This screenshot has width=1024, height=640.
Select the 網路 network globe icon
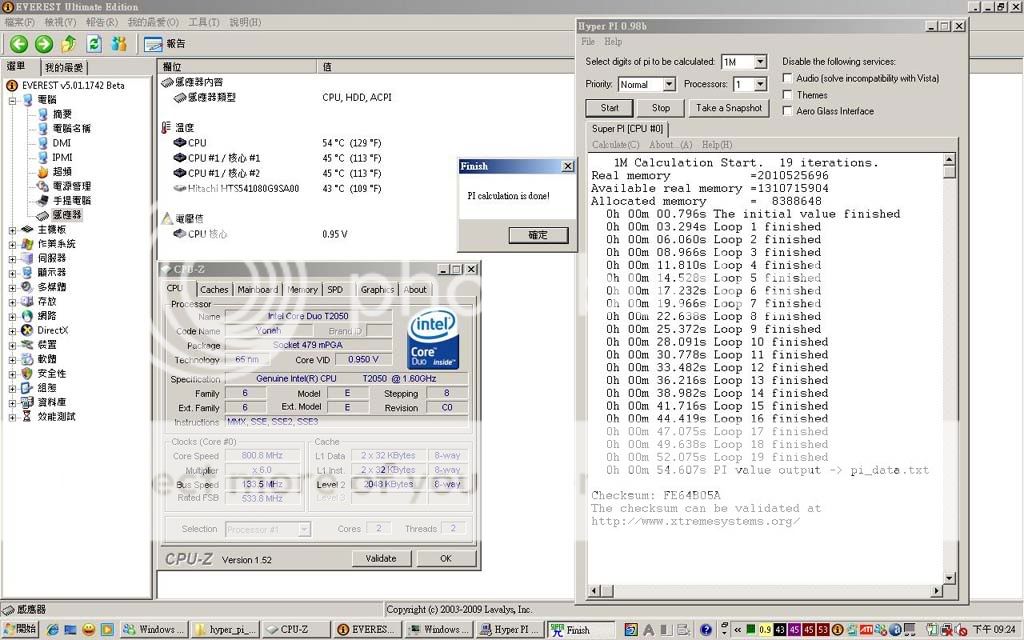[27, 315]
